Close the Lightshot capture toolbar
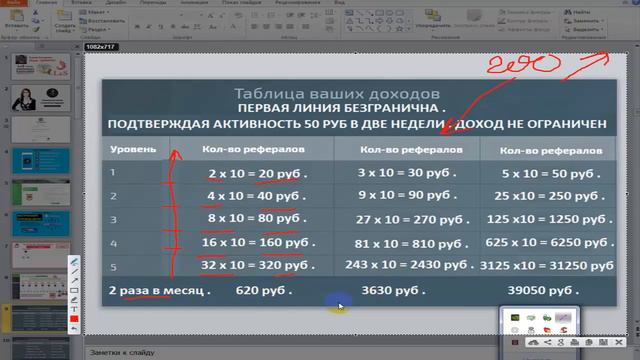640x360 pixels. [619, 342]
